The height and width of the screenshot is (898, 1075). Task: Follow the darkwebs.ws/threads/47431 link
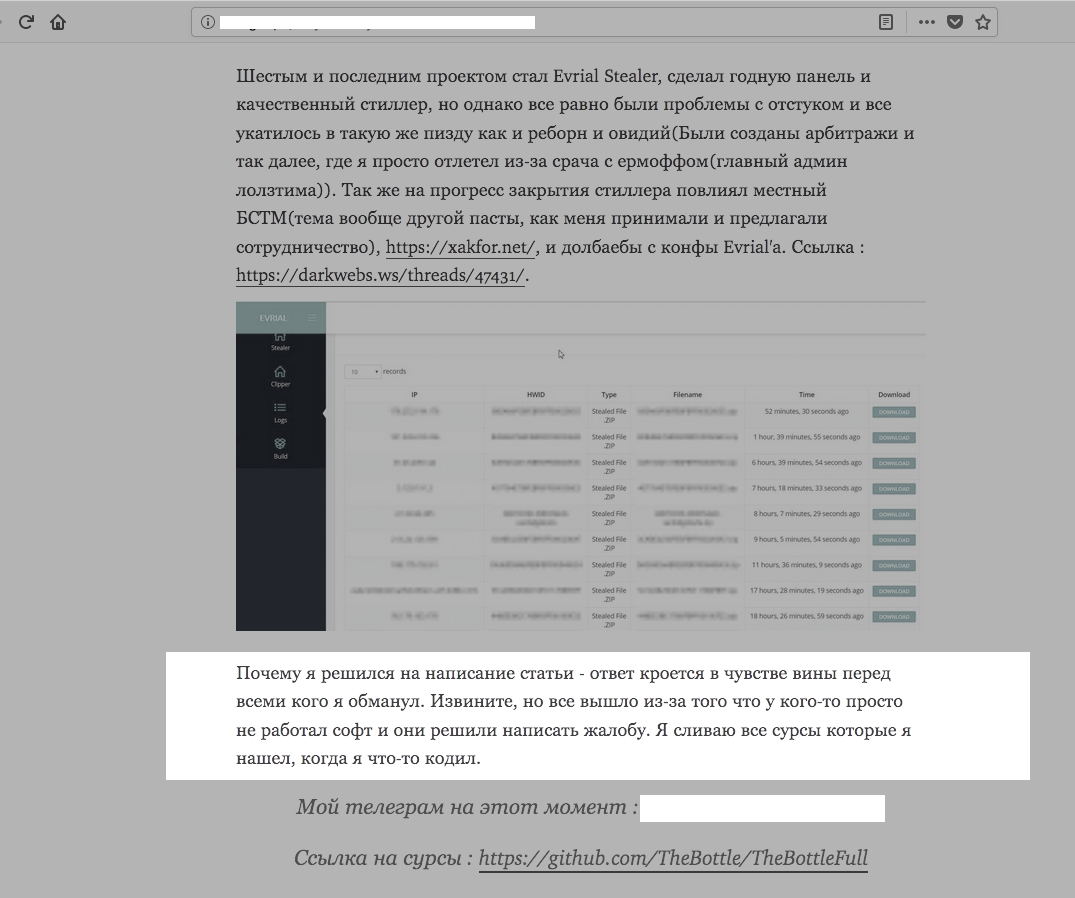(x=381, y=276)
